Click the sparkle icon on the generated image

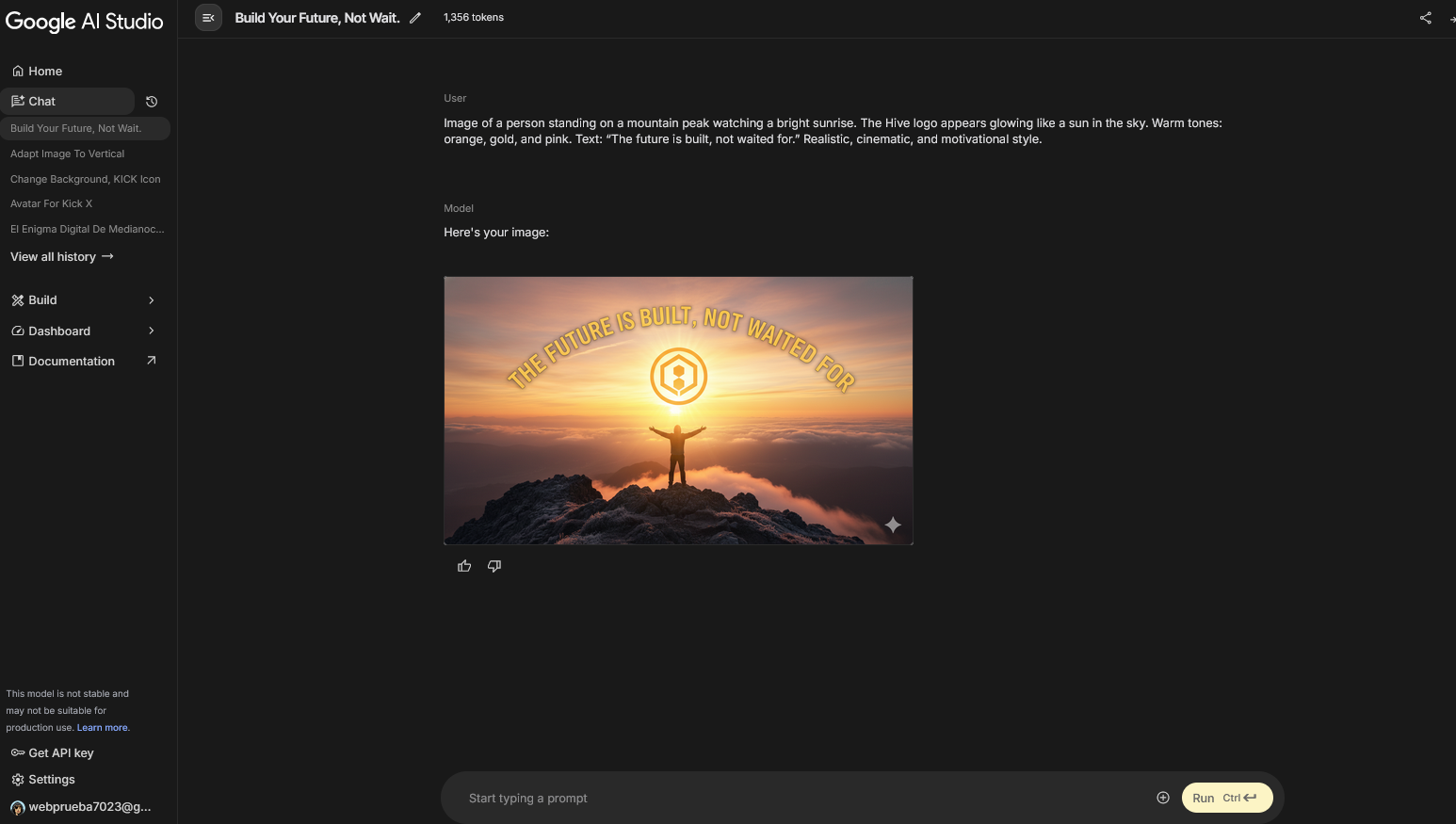pyautogui.click(x=893, y=525)
